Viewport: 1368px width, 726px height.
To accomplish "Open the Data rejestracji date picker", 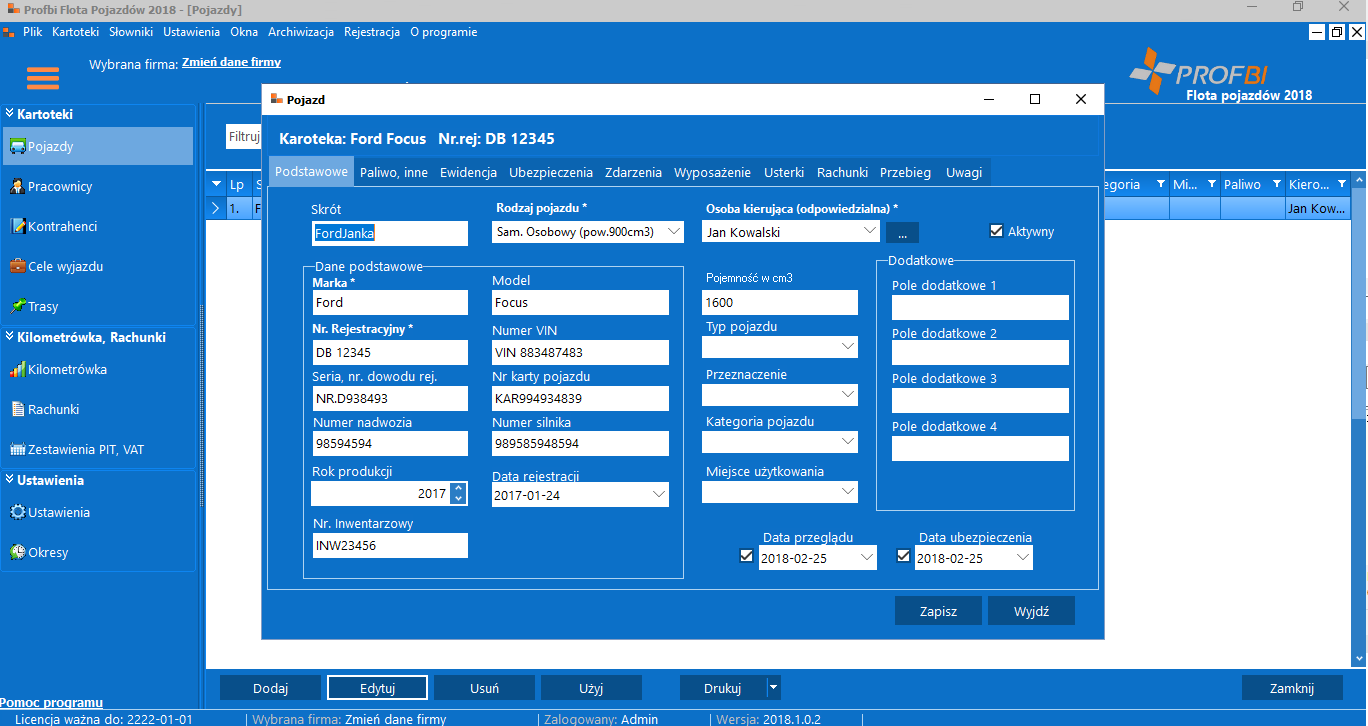I will pos(659,494).
